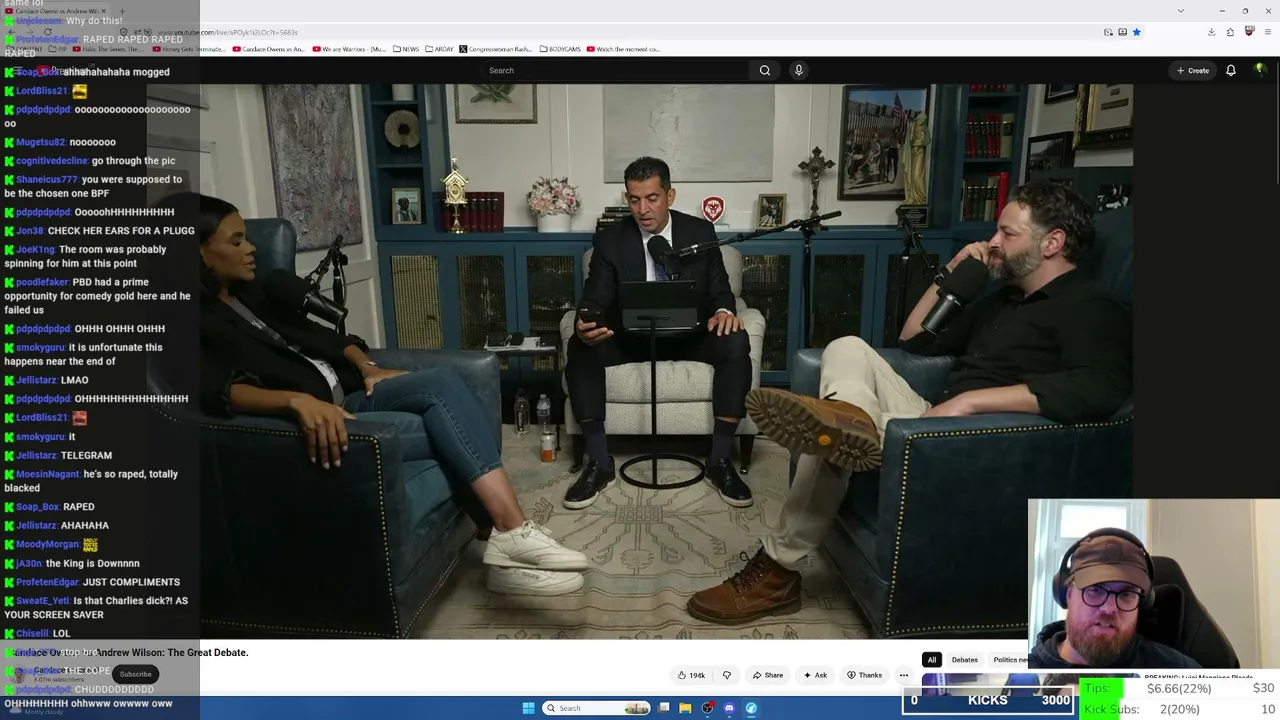Click chat message 'the King is Downnnn'
Image resolution: width=1280 pixels, height=720 pixels.
pyautogui.click(x=93, y=563)
